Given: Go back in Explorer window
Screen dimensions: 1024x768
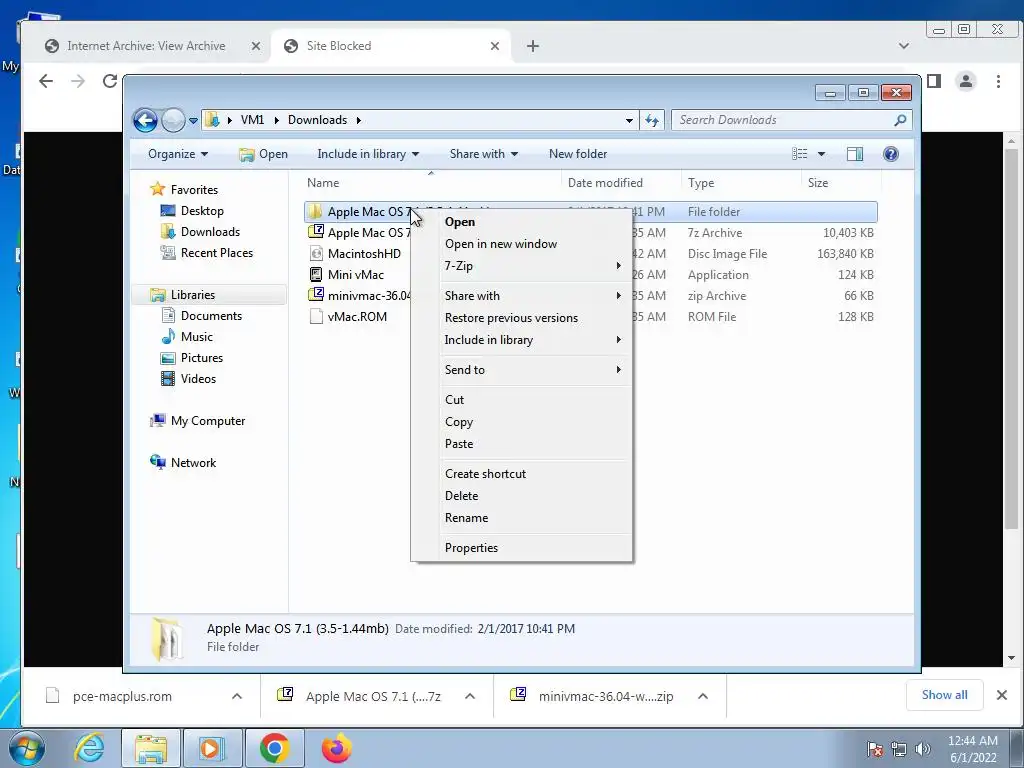Looking at the screenshot, I should (145, 120).
